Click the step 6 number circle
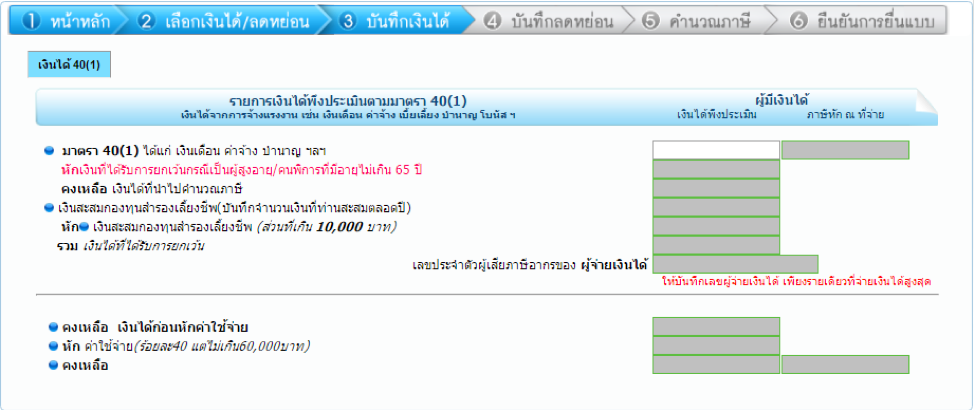974x410 pixels. (x=797, y=21)
